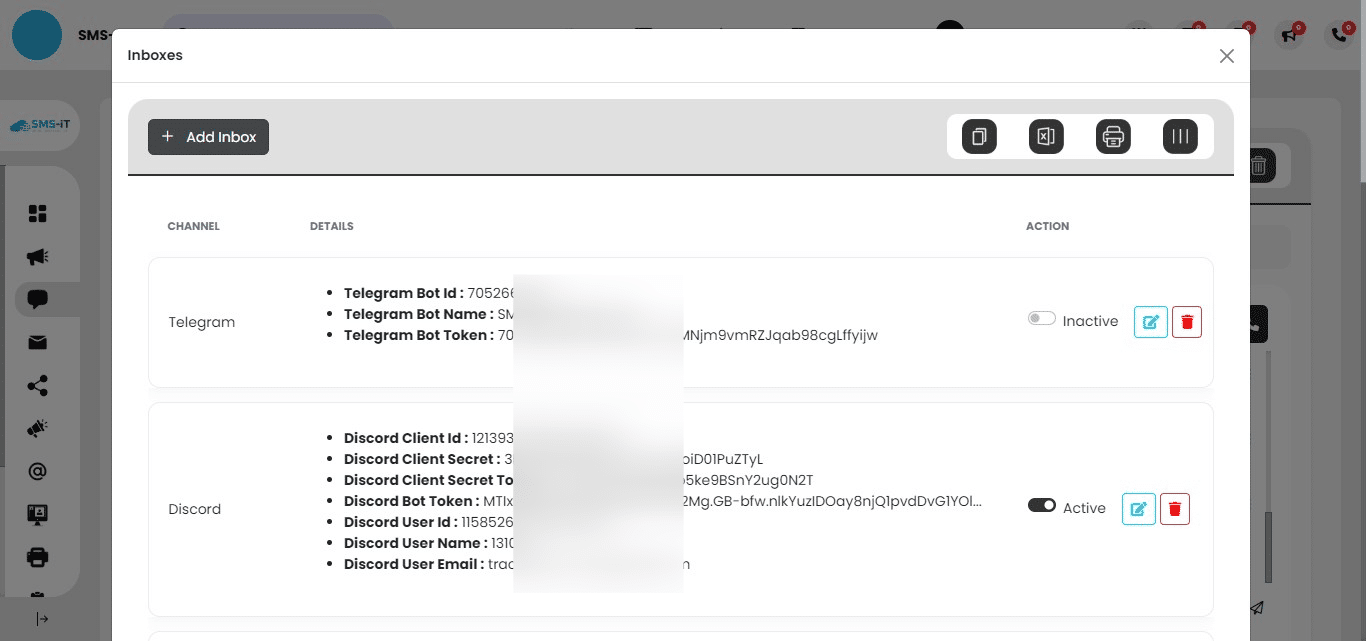Deactivate the Discord inbox
1366x641 pixels.
(x=1041, y=506)
